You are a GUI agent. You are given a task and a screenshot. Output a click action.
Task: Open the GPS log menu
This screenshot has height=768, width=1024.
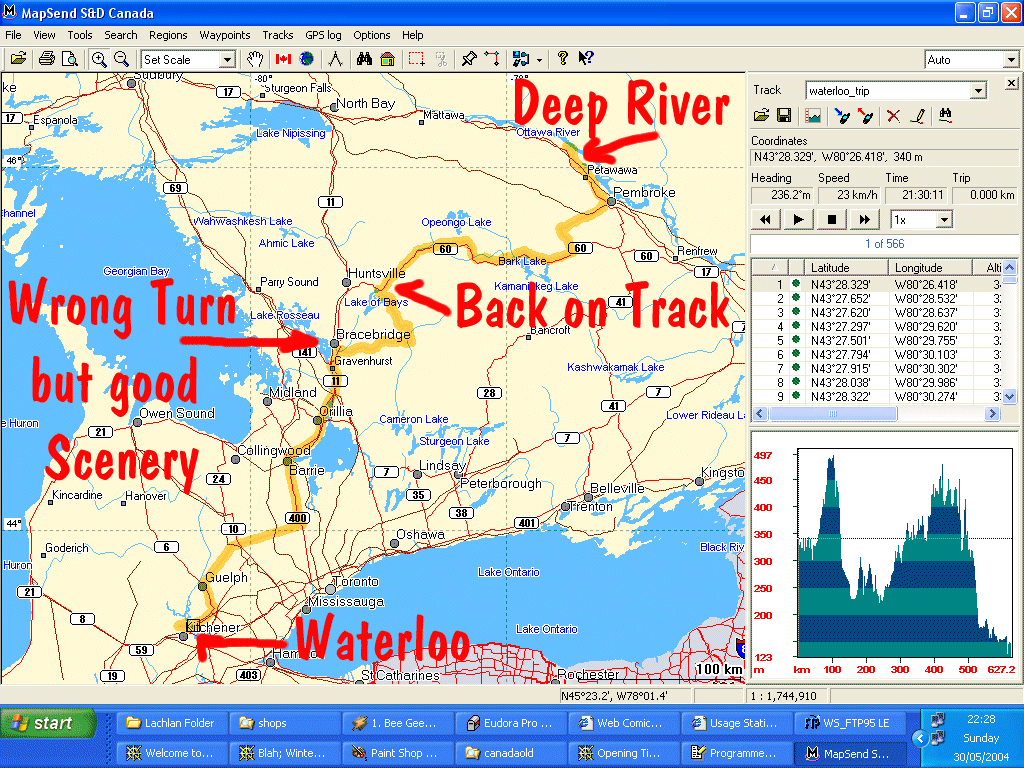(323, 35)
